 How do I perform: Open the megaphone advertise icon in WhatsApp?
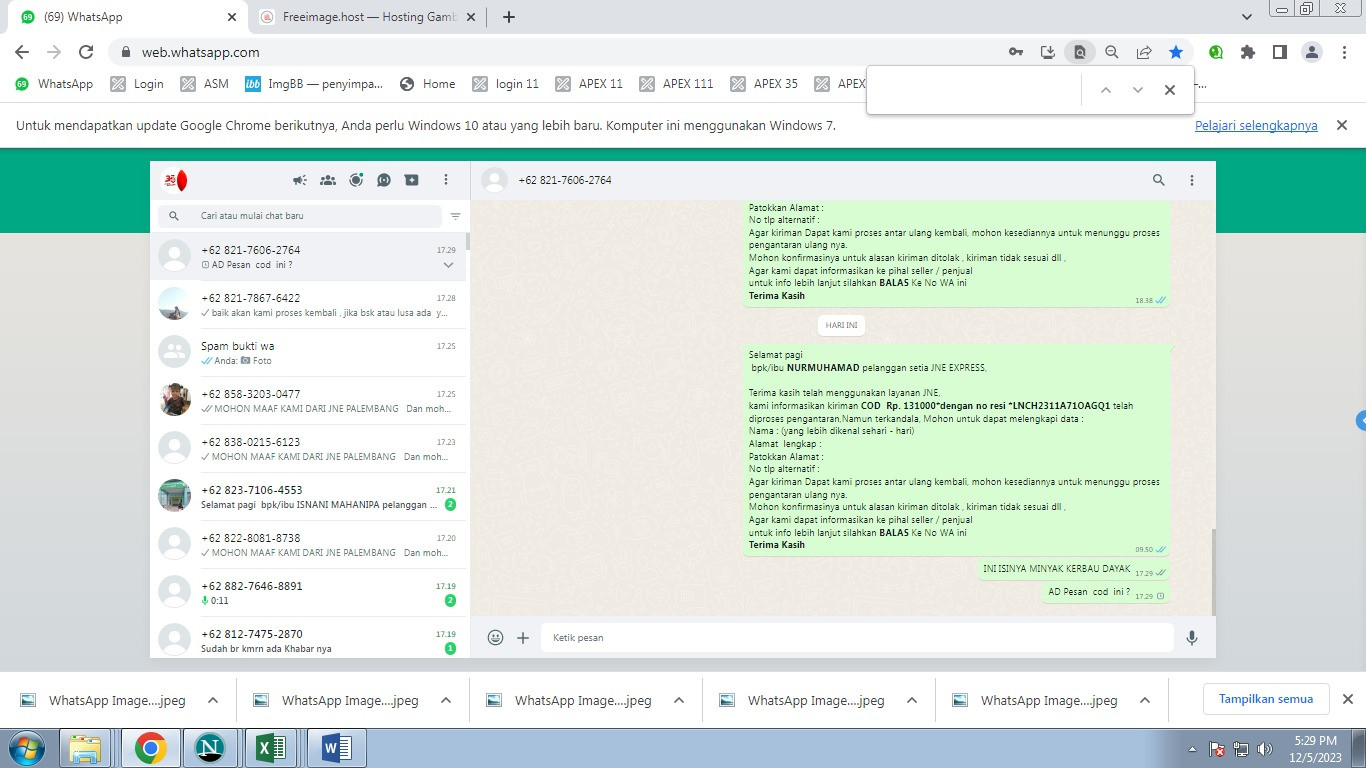click(299, 180)
